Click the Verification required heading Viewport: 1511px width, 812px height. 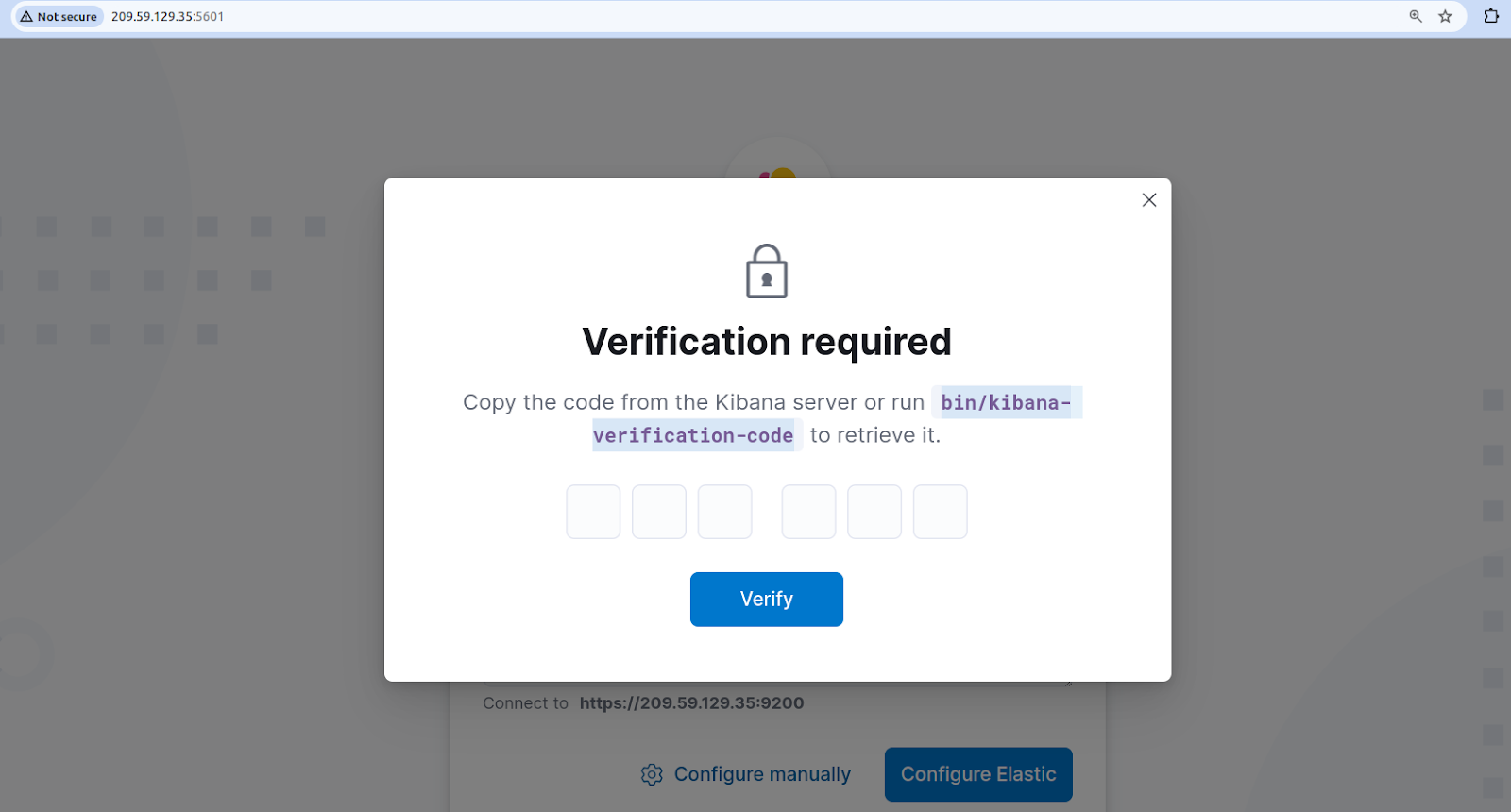click(x=767, y=342)
